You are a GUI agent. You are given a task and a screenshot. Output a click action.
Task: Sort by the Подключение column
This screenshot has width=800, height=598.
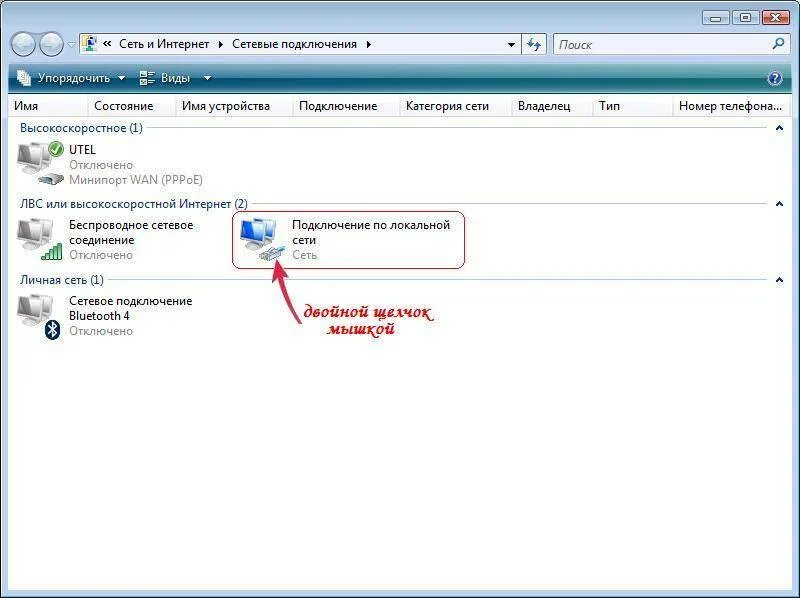(x=346, y=106)
